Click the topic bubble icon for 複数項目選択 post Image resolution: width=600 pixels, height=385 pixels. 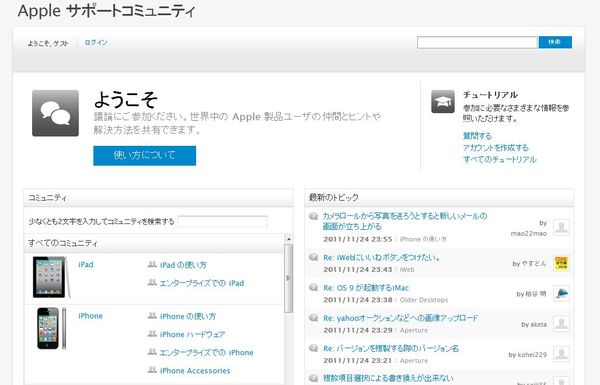pyautogui.click(x=313, y=378)
